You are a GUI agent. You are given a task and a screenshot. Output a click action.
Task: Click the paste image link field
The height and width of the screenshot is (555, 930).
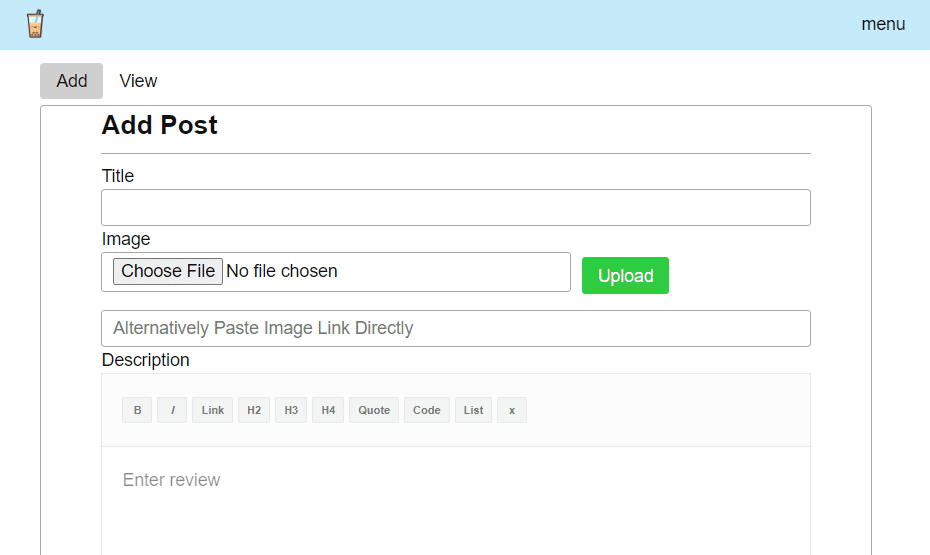pos(456,328)
